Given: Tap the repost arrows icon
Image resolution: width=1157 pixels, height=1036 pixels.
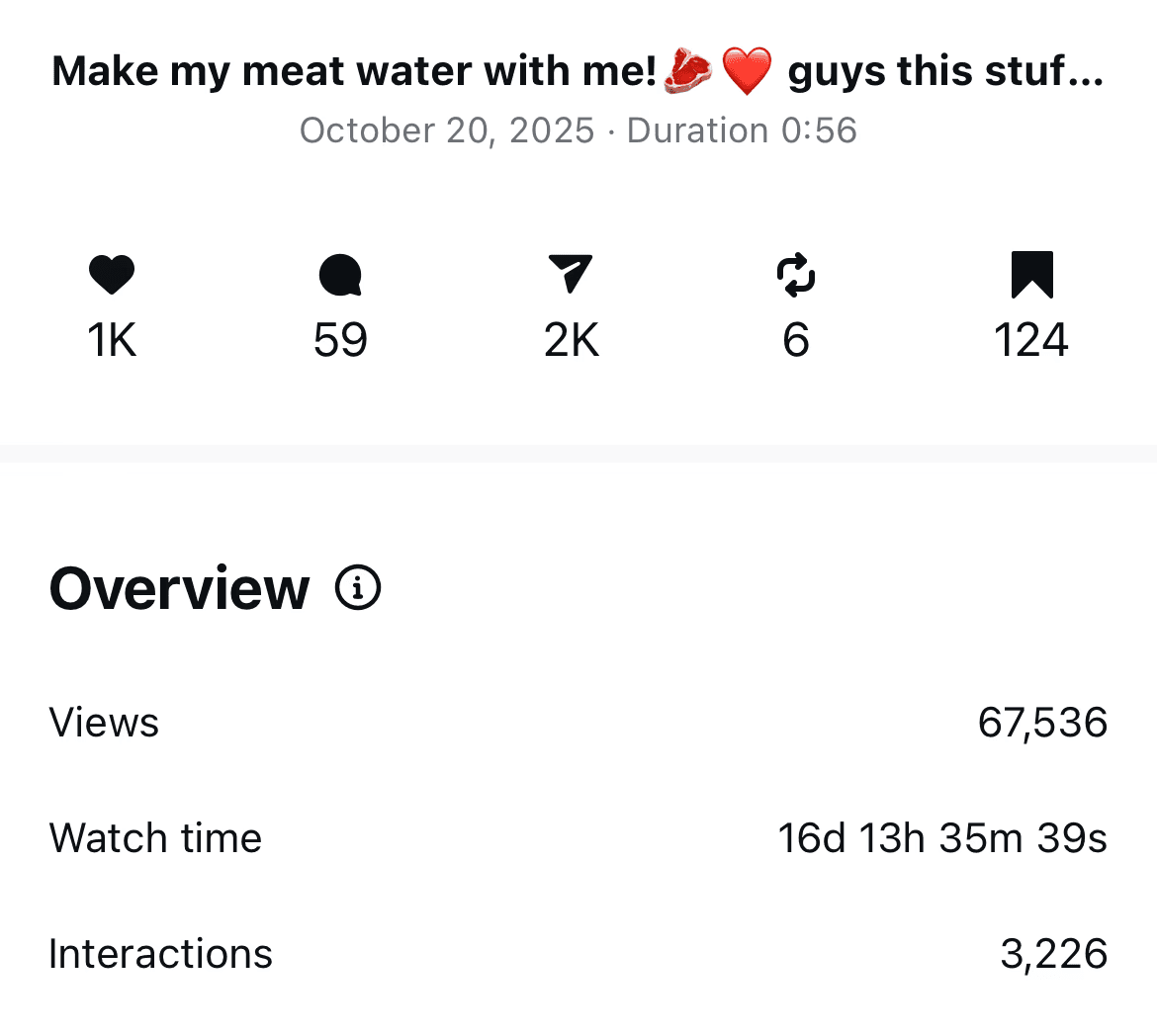Looking at the screenshot, I should [796, 274].
